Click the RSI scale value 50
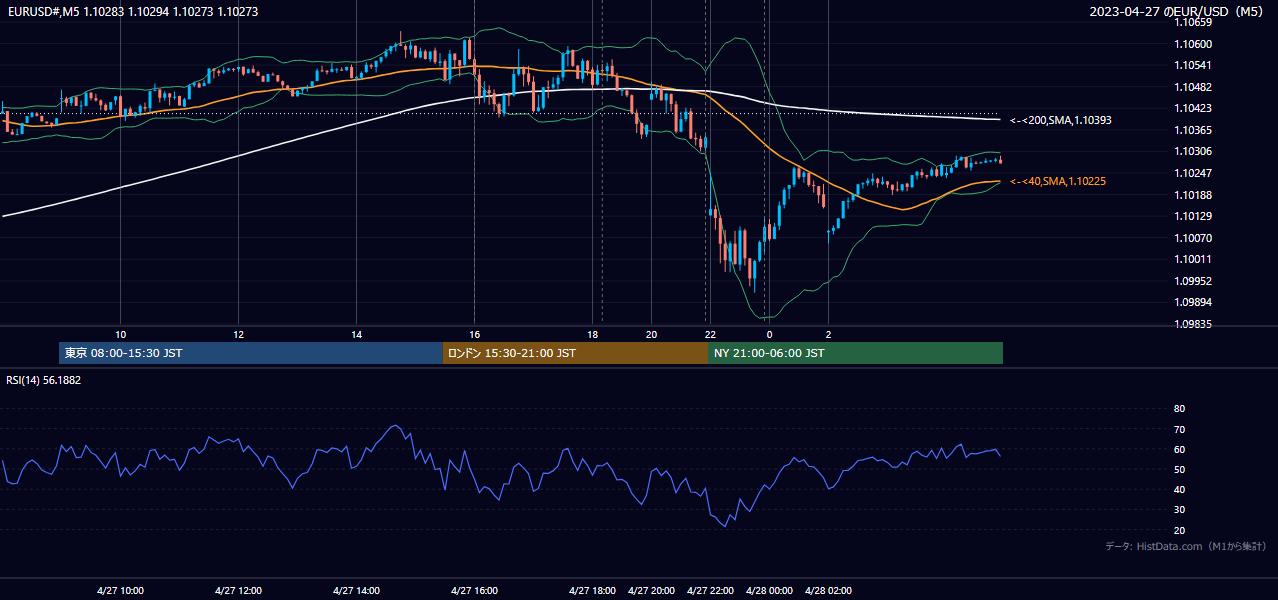Image resolution: width=1278 pixels, height=600 pixels. [x=1179, y=469]
